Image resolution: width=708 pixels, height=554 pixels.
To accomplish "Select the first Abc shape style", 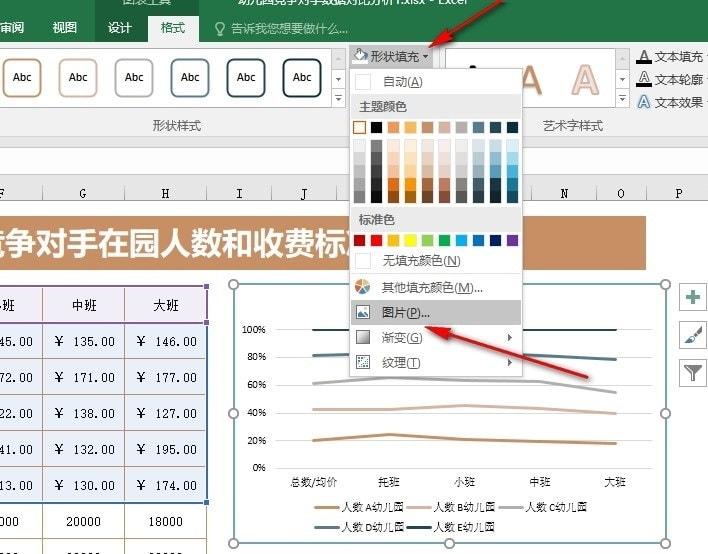I will click(x=22, y=78).
